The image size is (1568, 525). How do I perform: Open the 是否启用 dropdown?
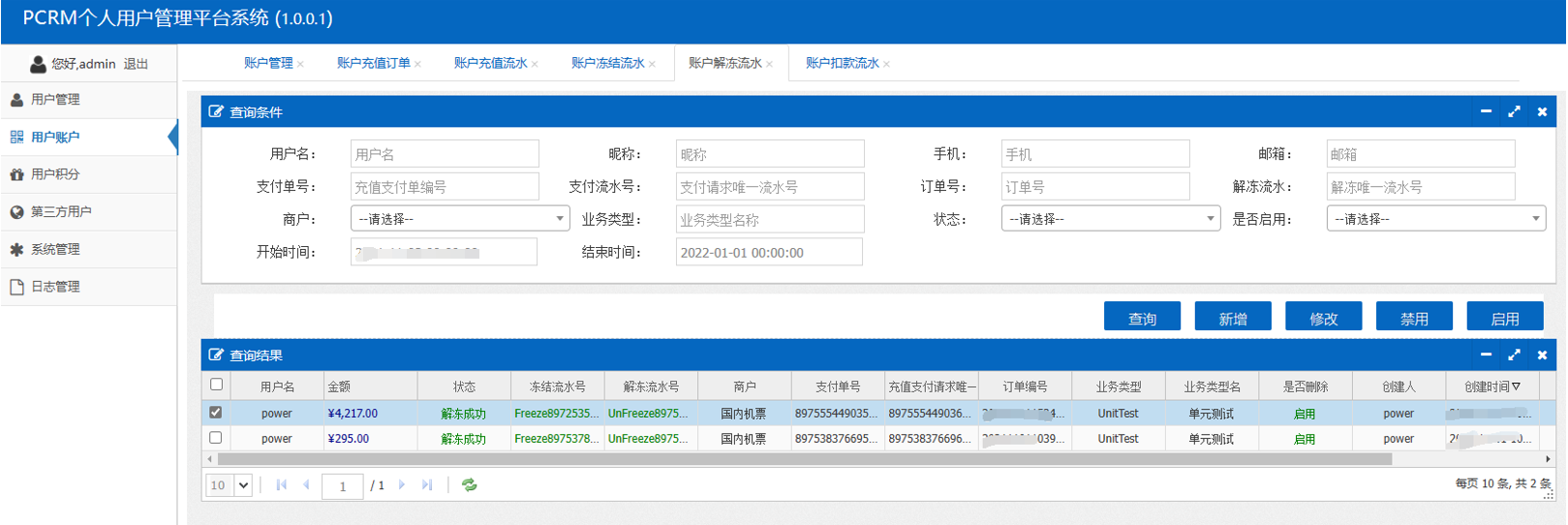(x=1435, y=219)
